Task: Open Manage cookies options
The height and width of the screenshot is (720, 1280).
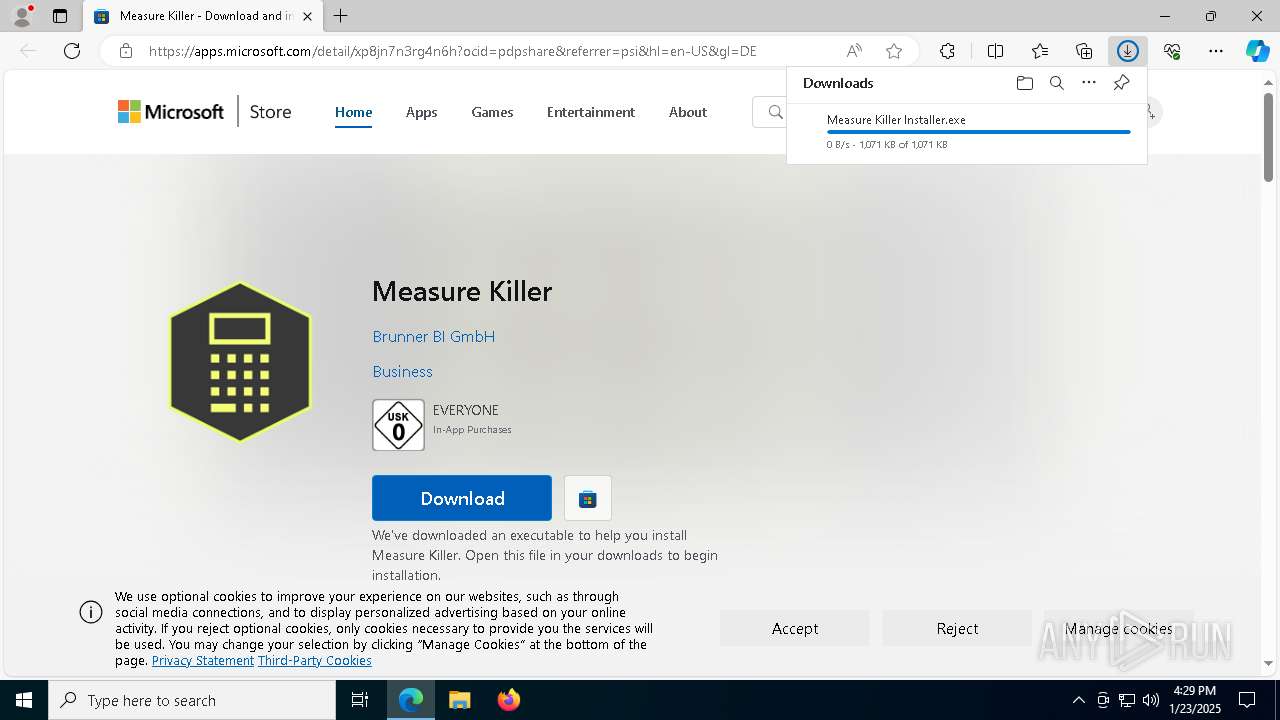Action: pyautogui.click(x=1118, y=628)
